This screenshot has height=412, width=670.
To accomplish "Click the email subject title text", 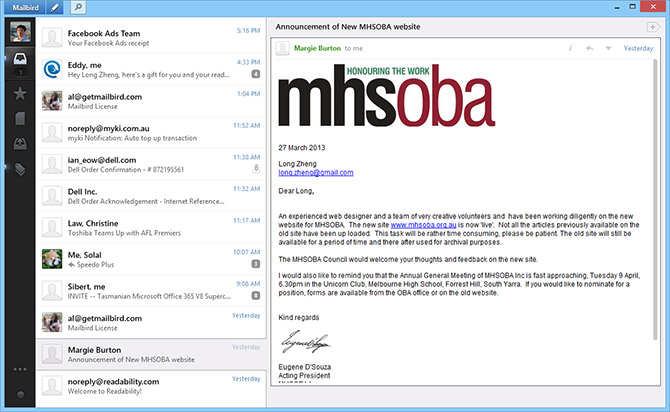I will pyautogui.click(x=348, y=27).
